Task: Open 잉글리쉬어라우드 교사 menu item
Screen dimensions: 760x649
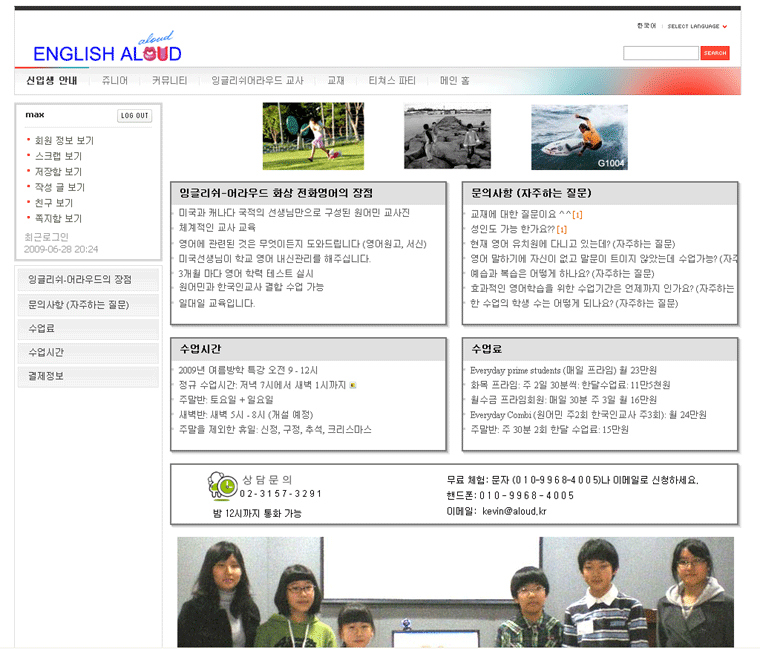Action: click(257, 80)
